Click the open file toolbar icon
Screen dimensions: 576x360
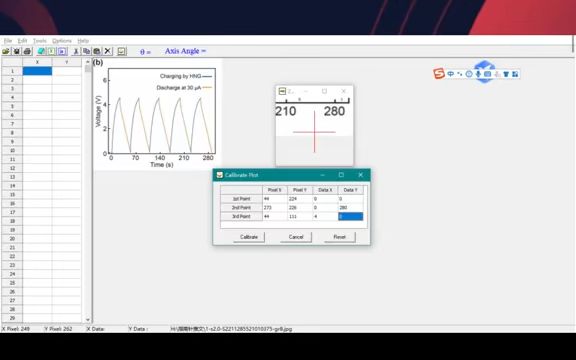(6, 51)
